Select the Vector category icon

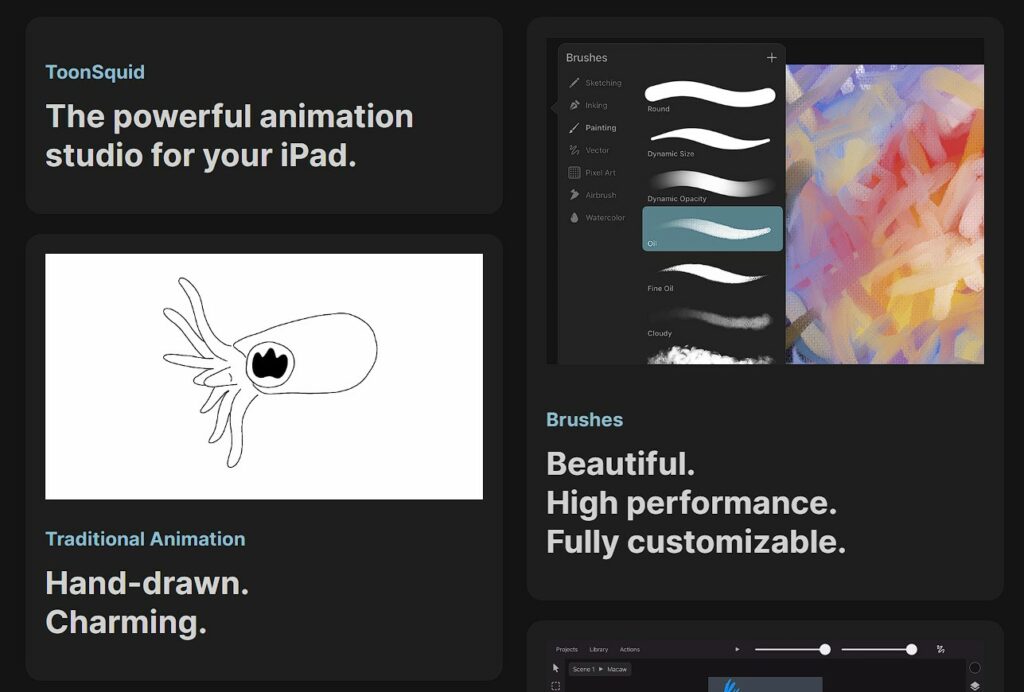[574, 150]
